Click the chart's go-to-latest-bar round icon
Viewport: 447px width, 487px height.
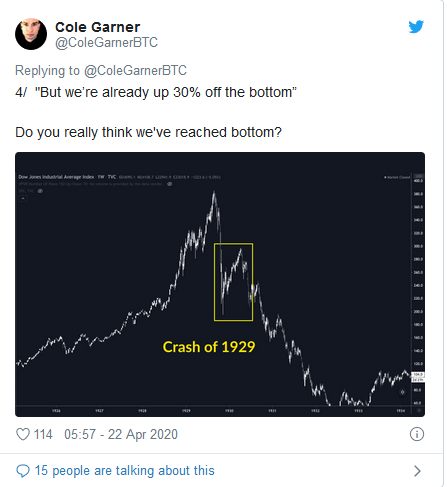402,392
